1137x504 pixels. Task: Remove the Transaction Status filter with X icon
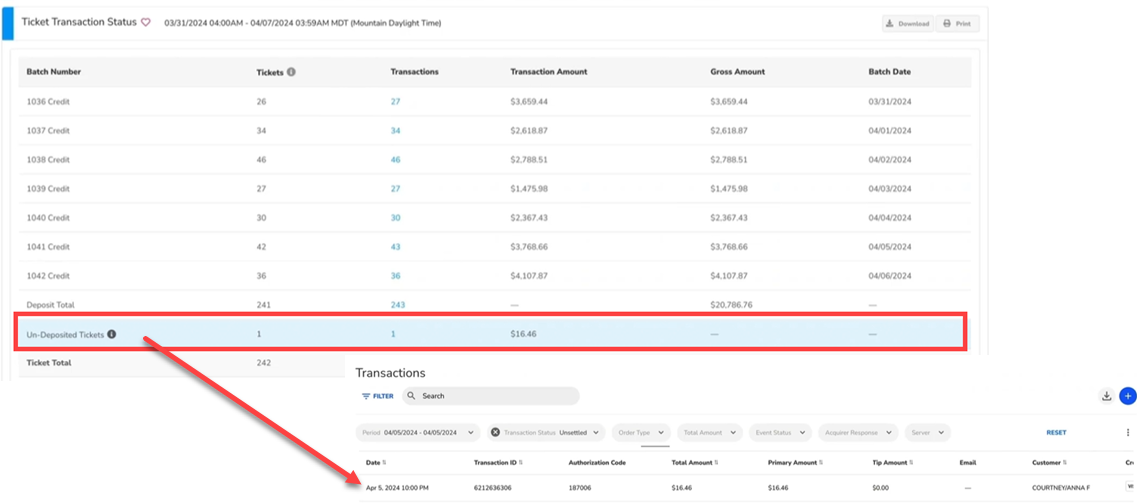tap(495, 433)
